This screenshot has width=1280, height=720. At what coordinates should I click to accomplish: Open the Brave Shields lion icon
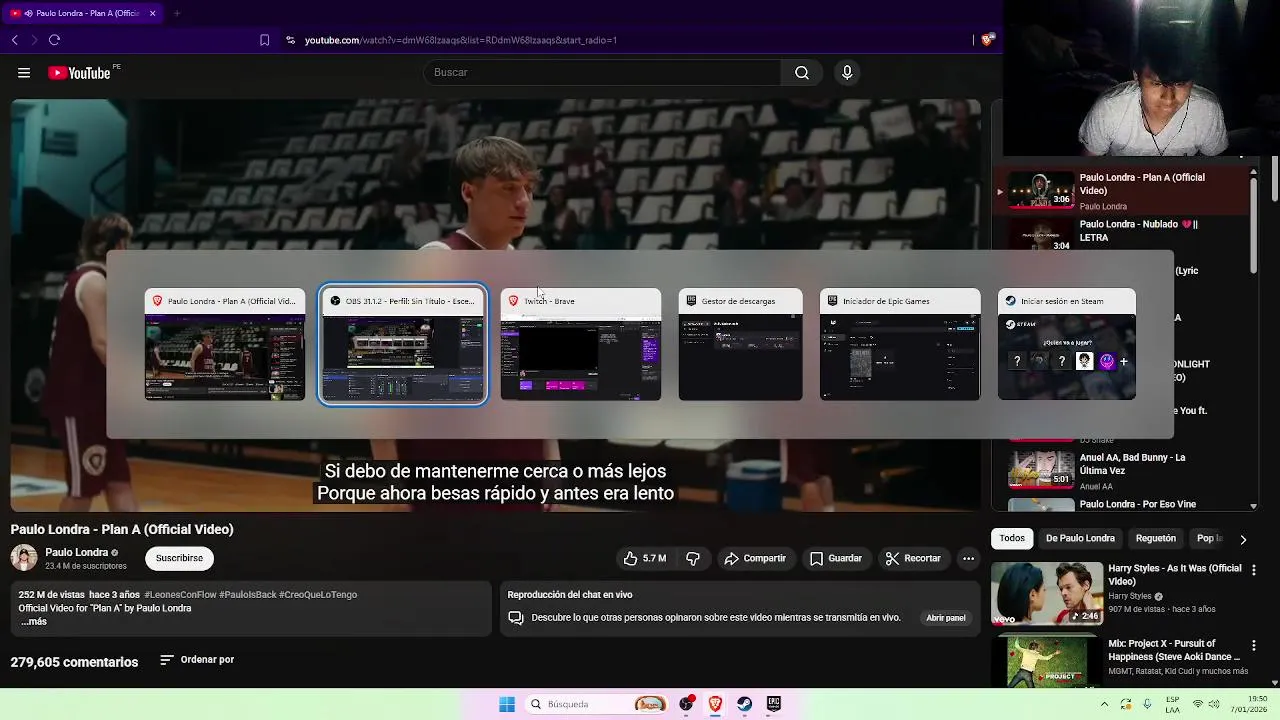coord(987,40)
